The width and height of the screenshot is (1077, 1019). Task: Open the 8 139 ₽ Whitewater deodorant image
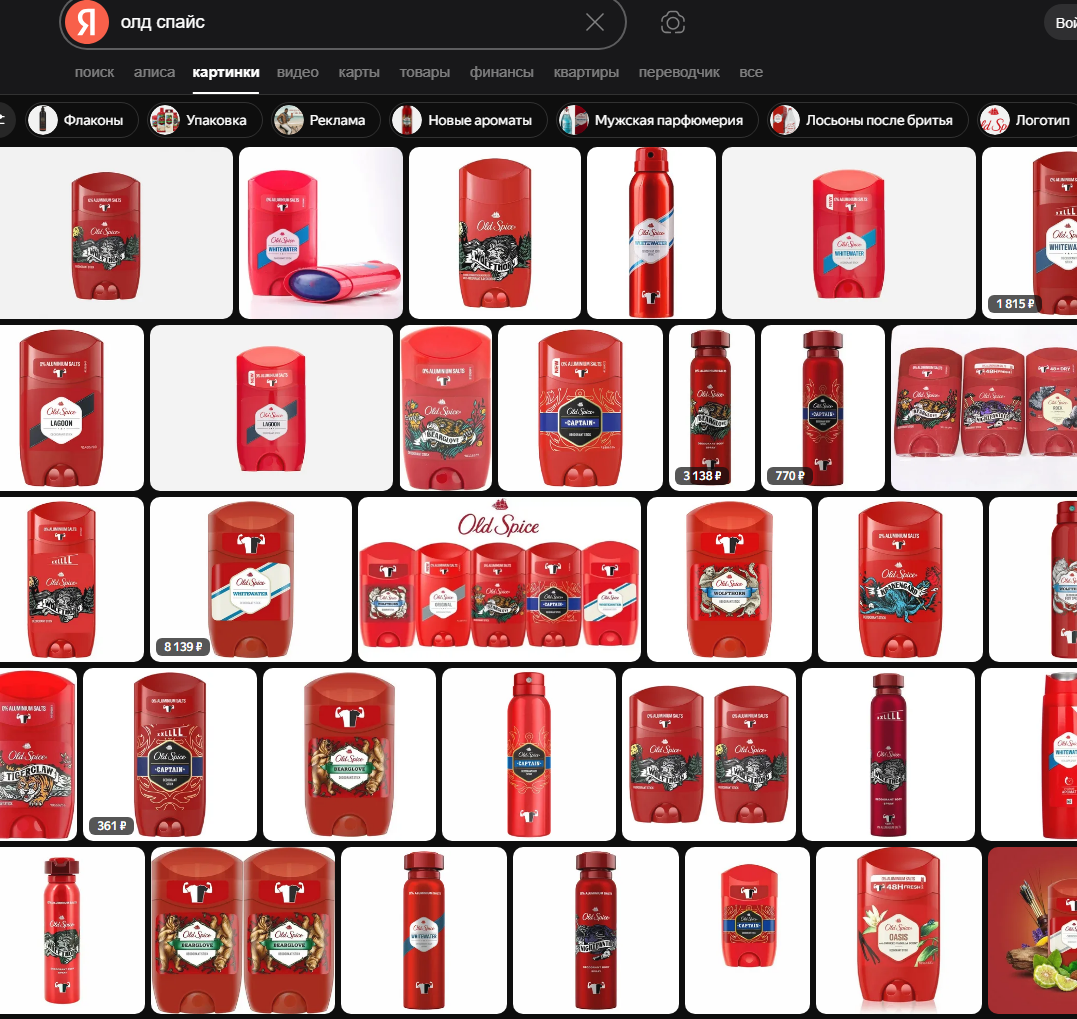(251, 580)
